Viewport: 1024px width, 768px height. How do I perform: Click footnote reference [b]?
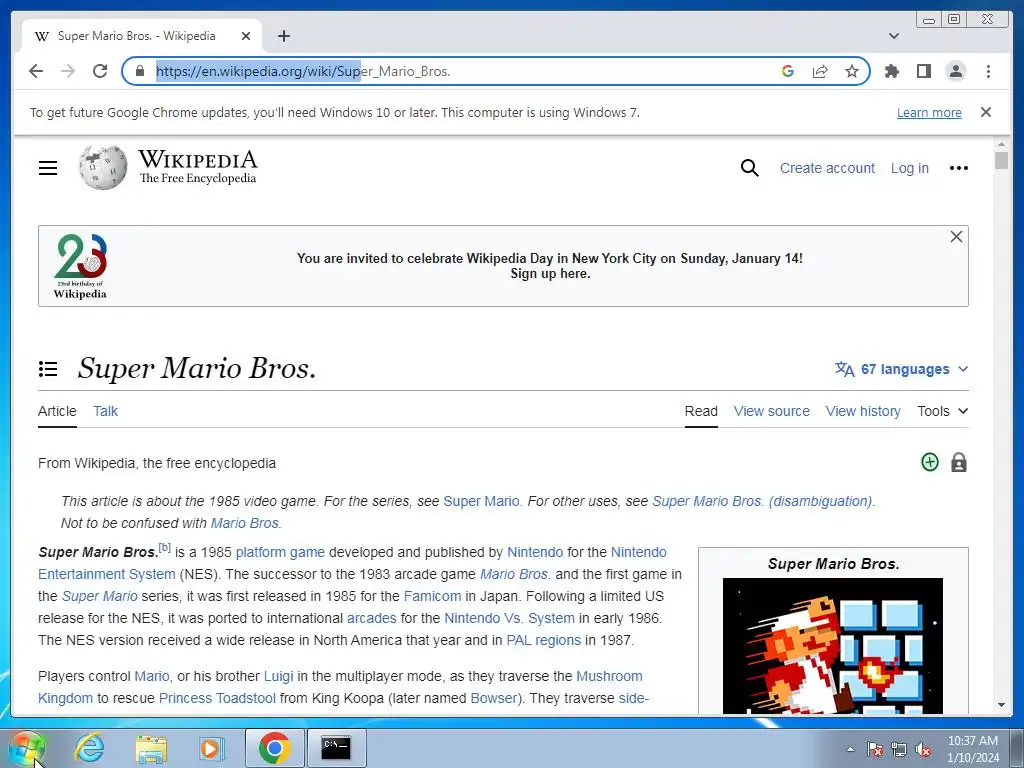165,548
